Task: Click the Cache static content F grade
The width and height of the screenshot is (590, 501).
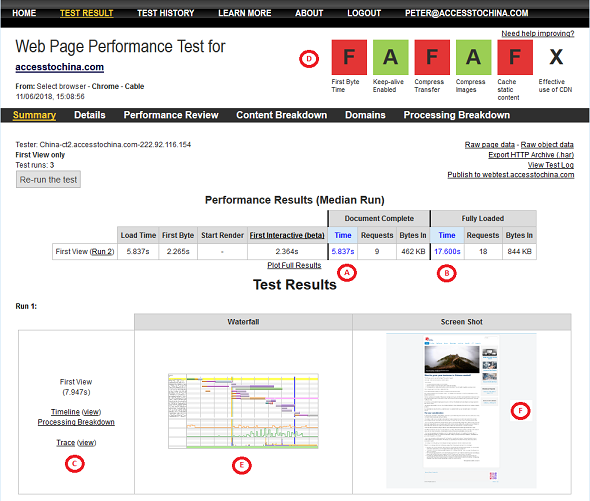Action: [515, 57]
